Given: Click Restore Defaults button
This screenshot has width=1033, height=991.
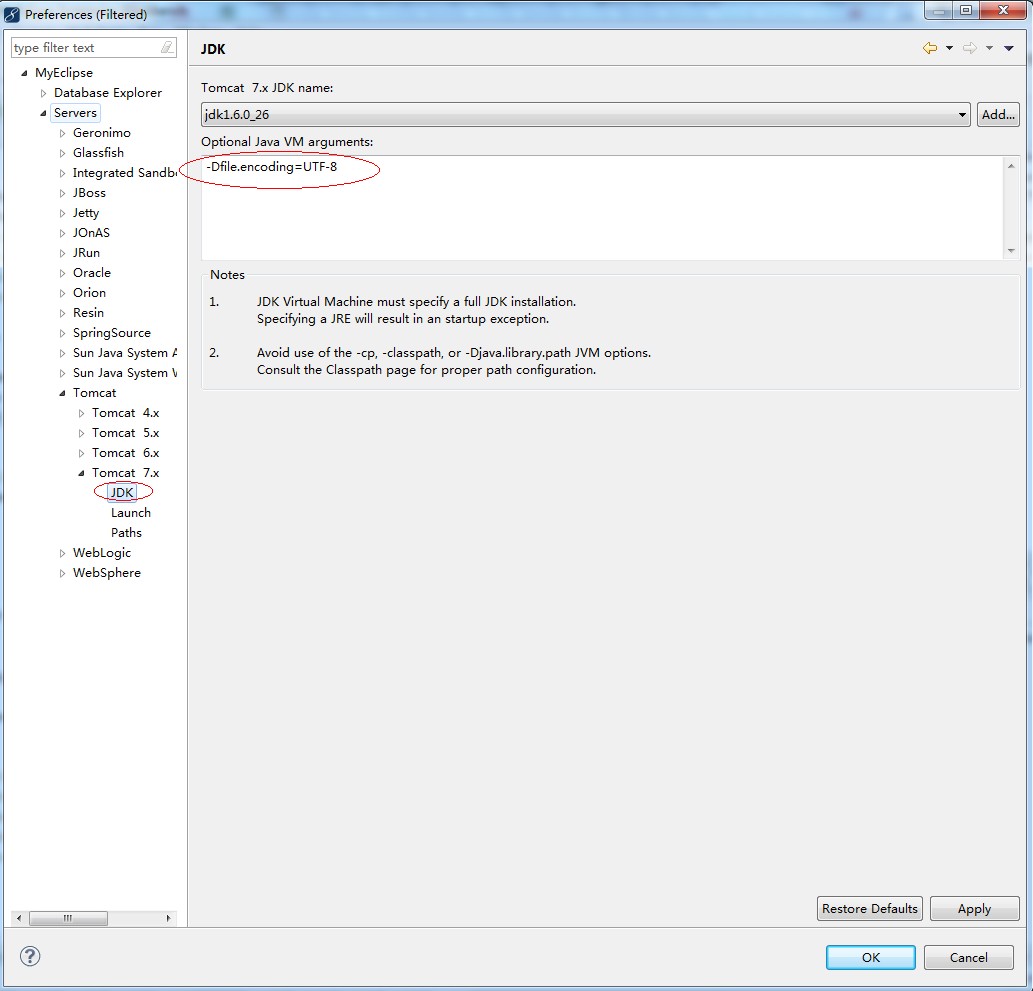Looking at the screenshot, I should tap(870, 909).
